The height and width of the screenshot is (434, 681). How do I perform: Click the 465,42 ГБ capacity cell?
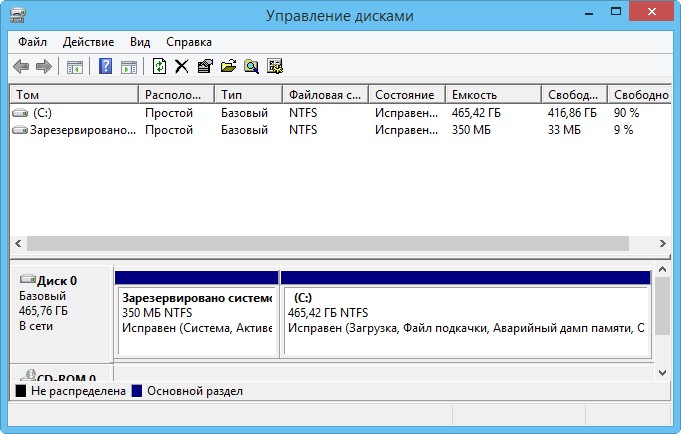476,113
